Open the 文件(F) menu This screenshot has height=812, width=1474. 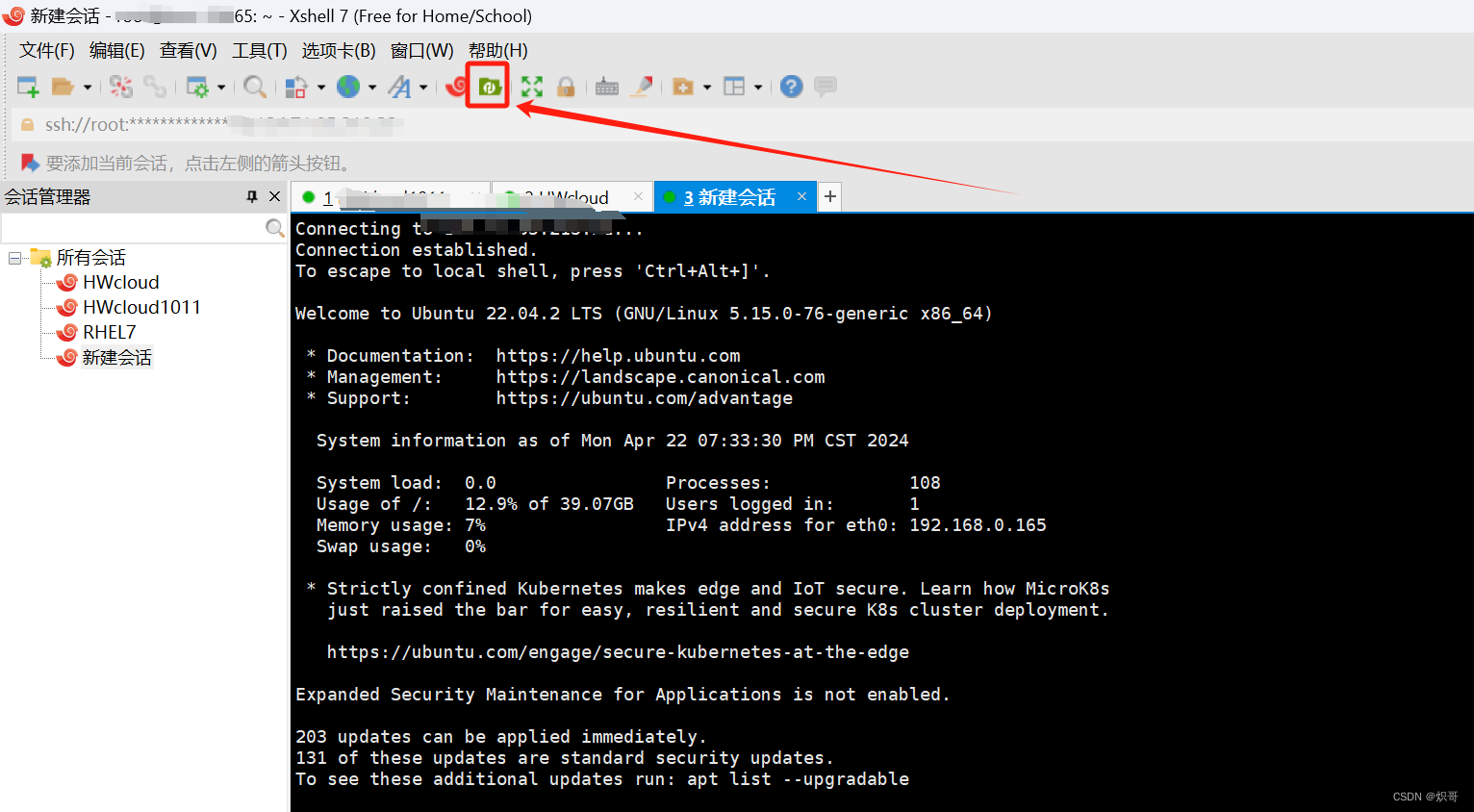(x=47, y=50)
